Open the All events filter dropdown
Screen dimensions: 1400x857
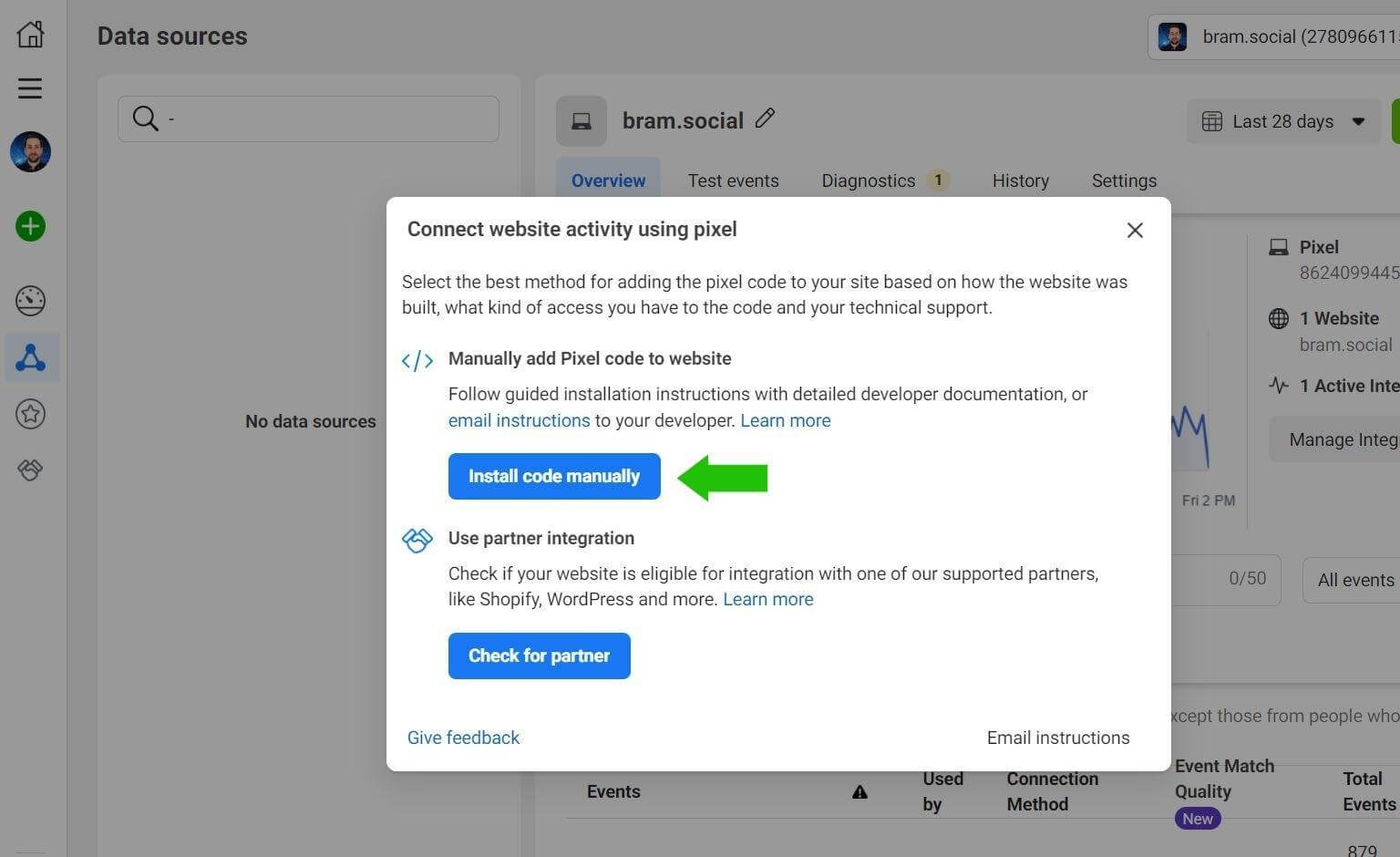click(1354, 580)
